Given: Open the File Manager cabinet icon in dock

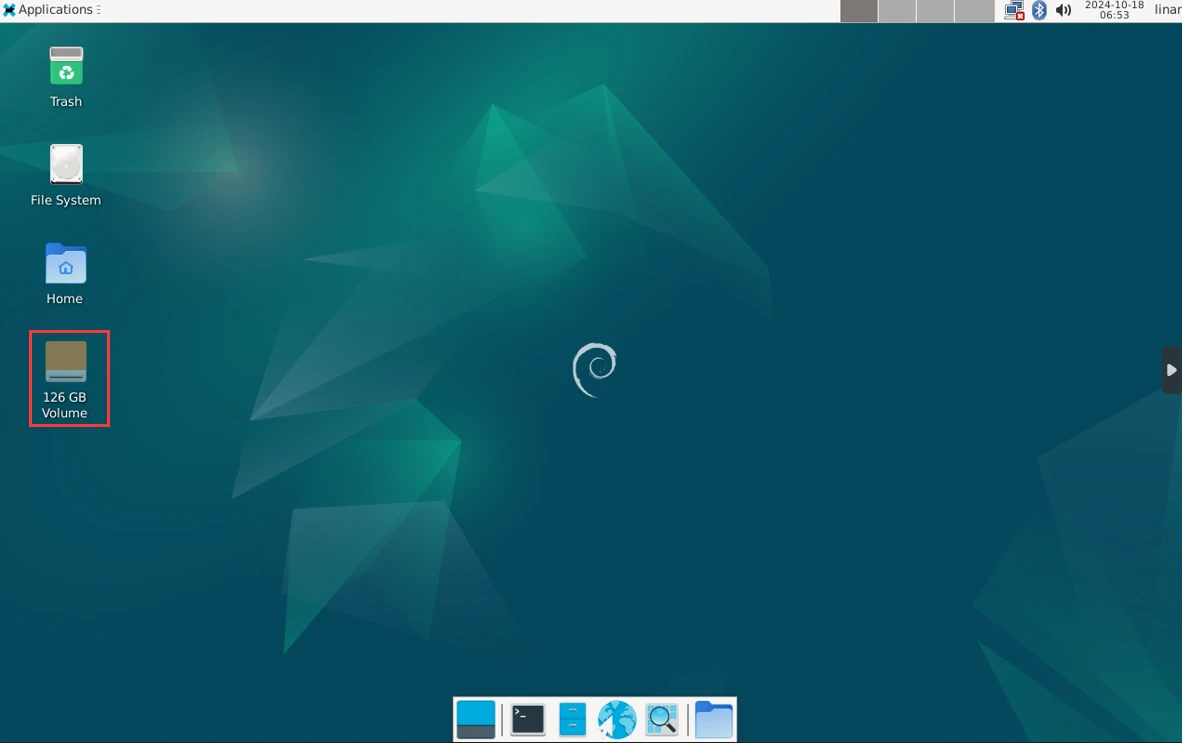Looking at the screenshot, I should point(572,719).
